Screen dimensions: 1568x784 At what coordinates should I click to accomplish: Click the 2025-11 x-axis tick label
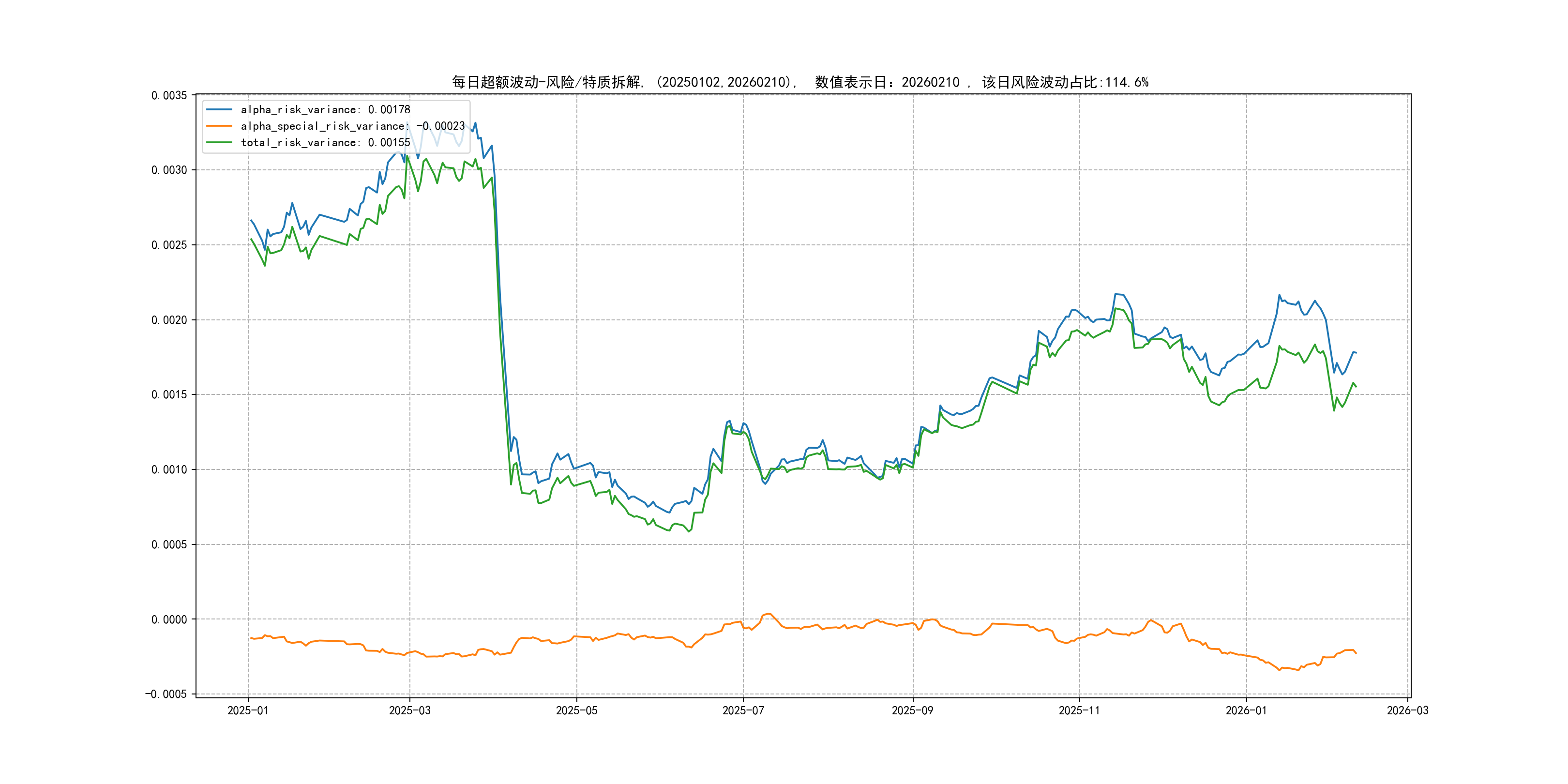1079,710
